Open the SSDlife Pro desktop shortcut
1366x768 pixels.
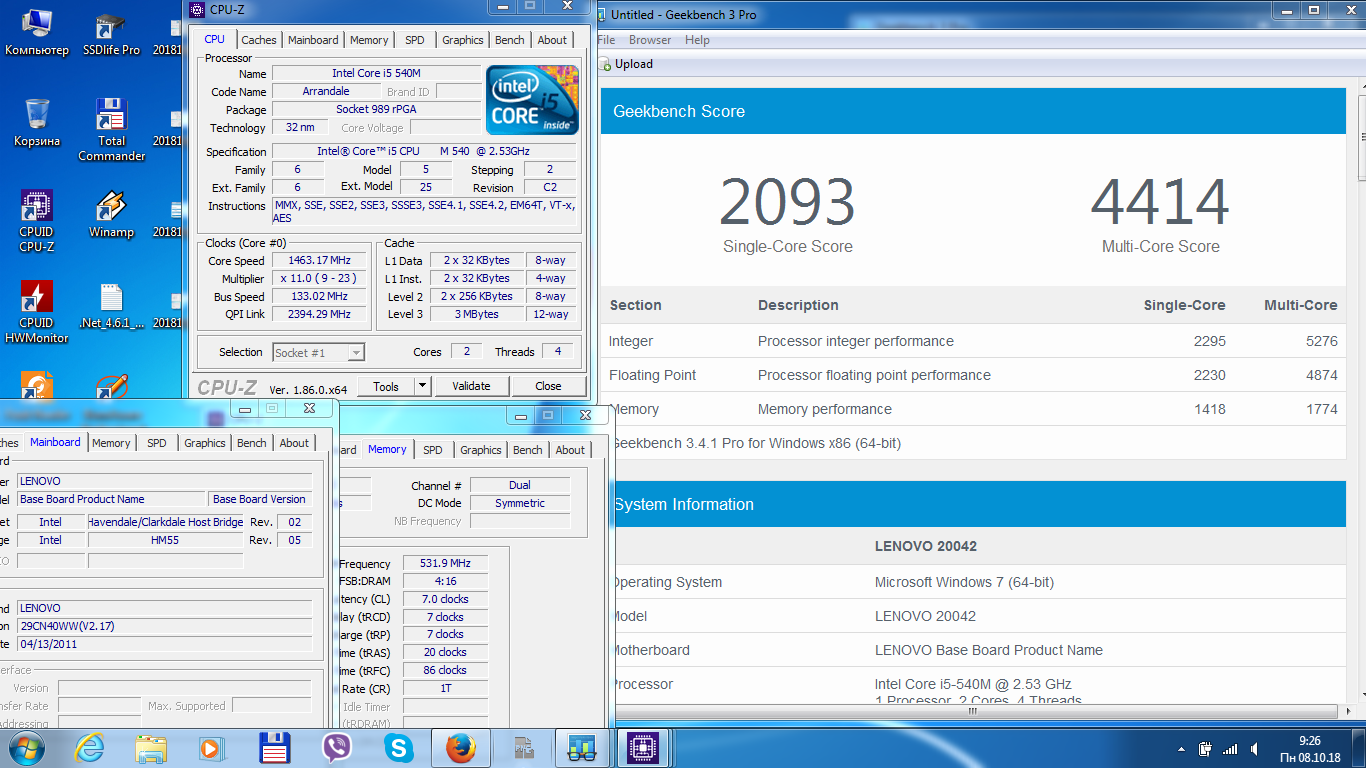point(111,32)
